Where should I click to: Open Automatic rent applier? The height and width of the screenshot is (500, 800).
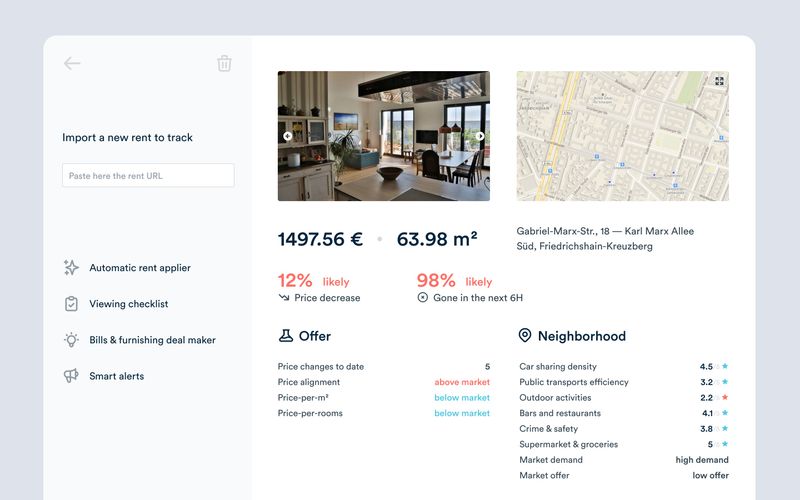[x=140, y=268]
